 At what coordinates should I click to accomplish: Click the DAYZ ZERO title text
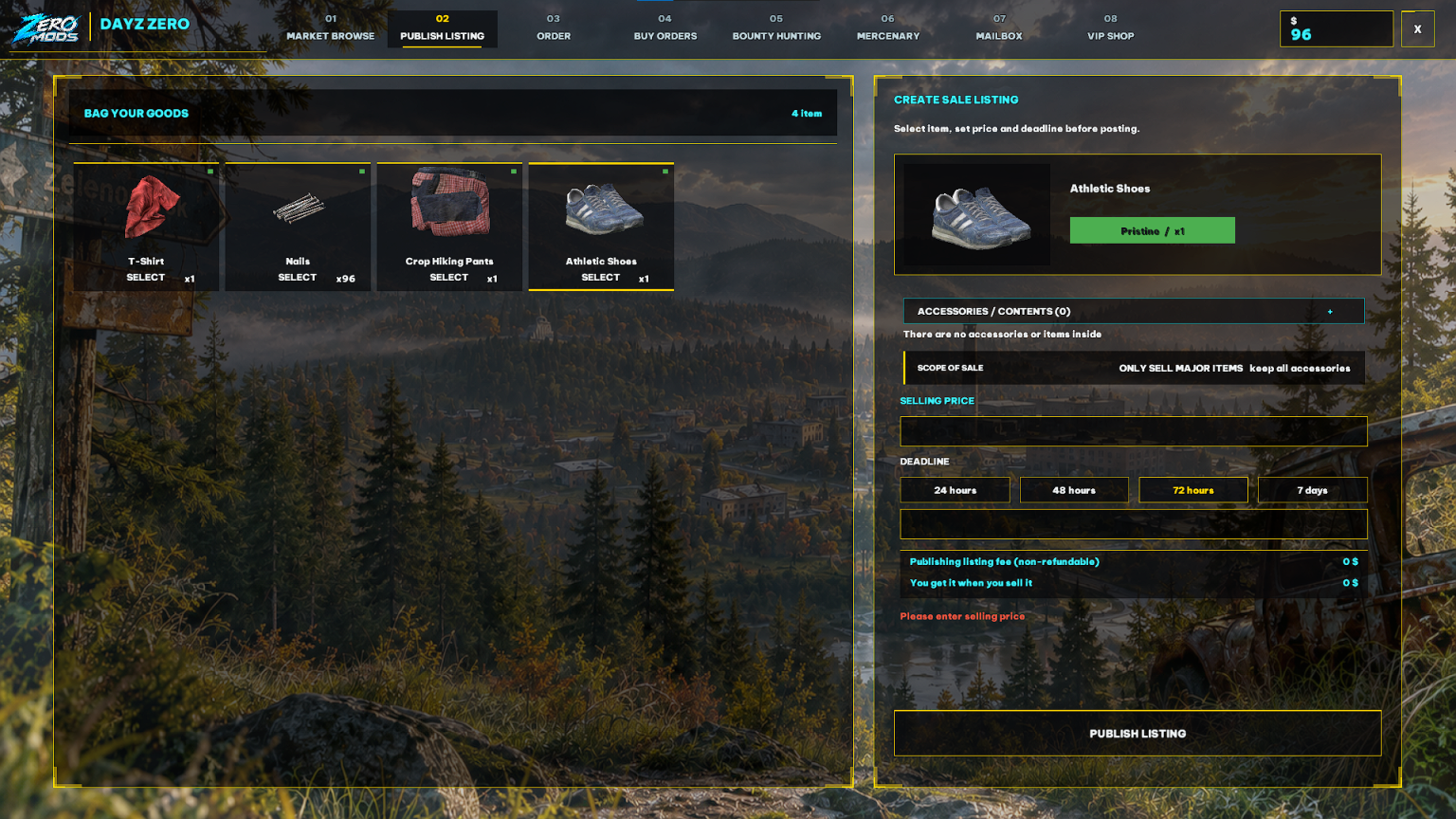pyautogui.click(x=145, y=25)
